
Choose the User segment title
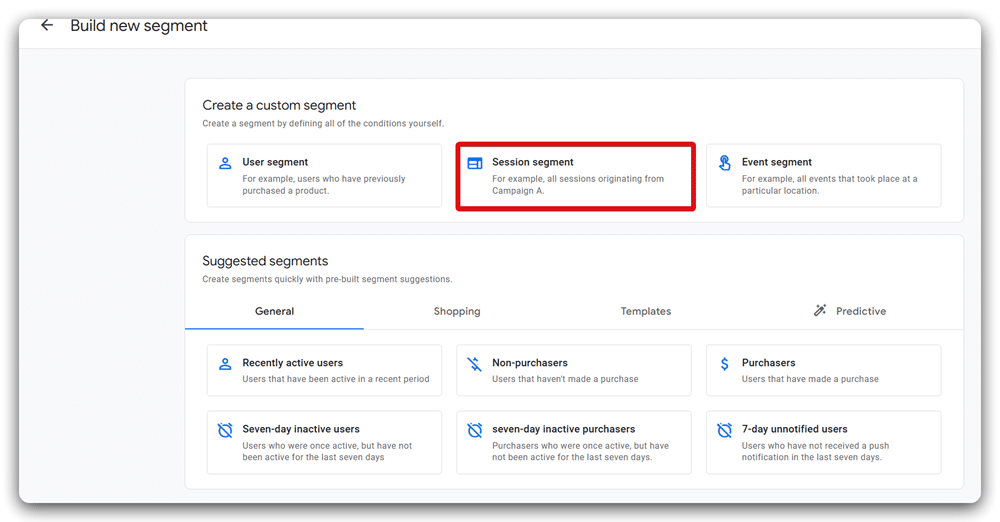pyautogui.click(x=275, y=162)
